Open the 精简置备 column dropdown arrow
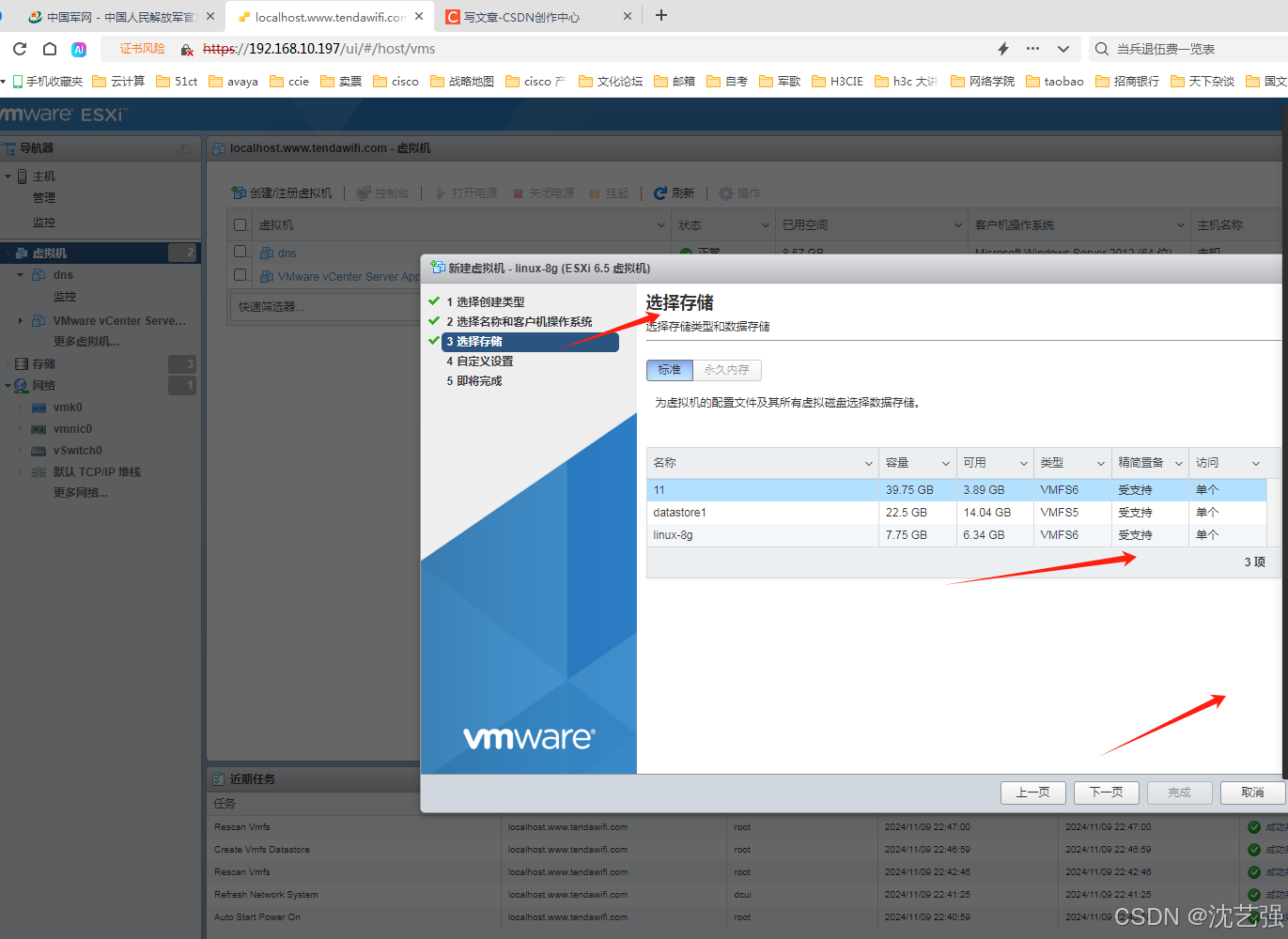The width and height of the screenshot is (1288, 939). pos(1179,463)
